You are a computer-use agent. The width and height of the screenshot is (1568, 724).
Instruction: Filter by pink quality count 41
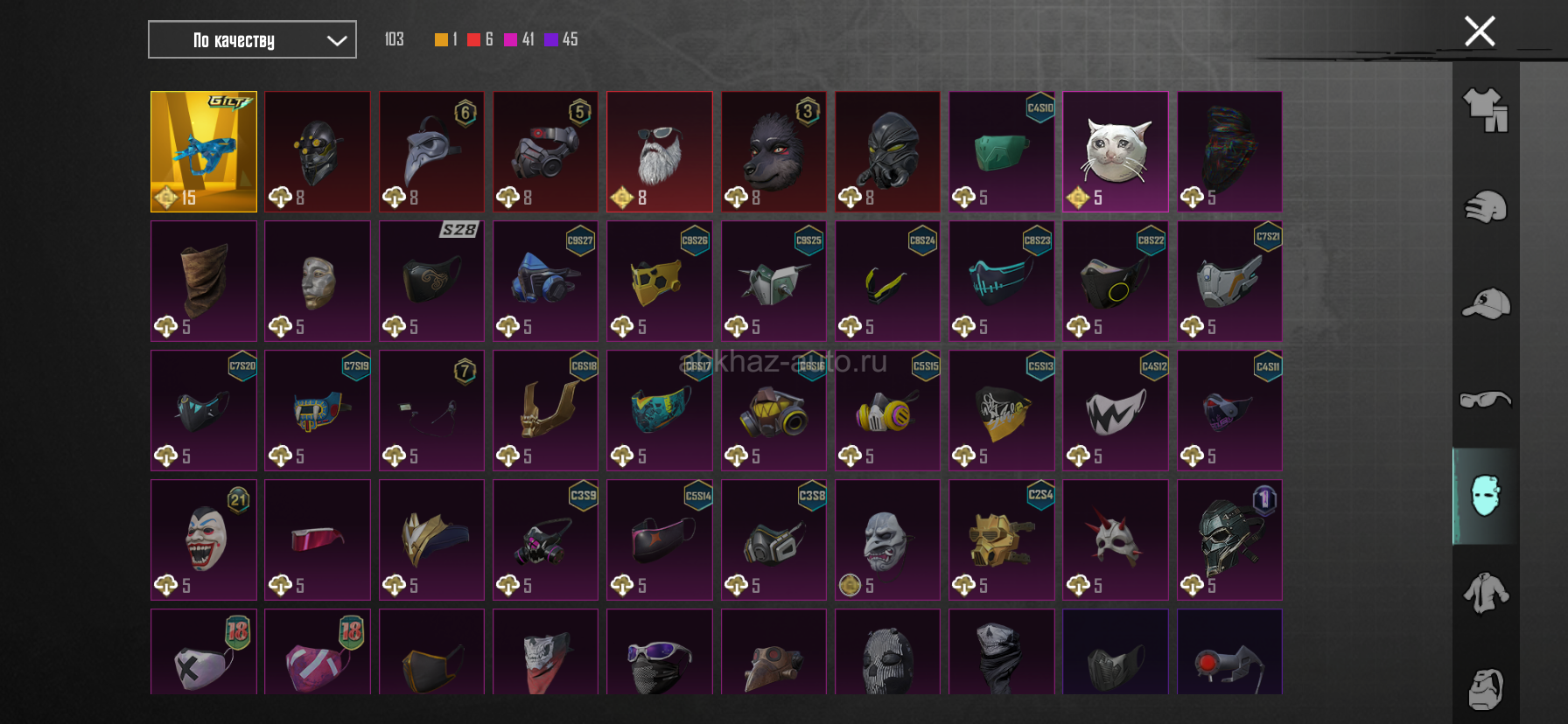click(x=519, y=39)
